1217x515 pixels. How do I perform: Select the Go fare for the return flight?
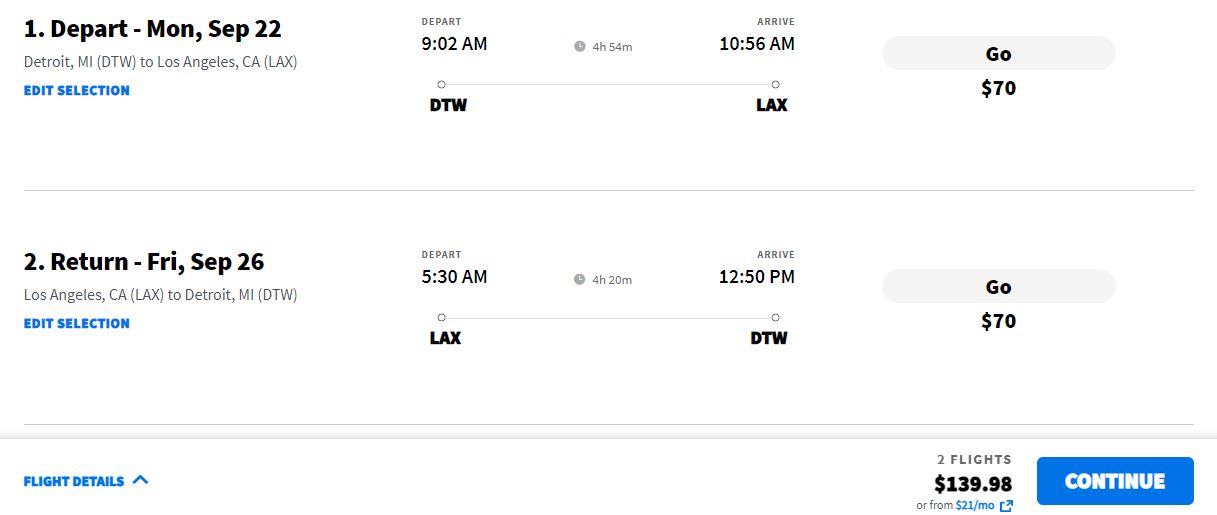pos(998,287)
